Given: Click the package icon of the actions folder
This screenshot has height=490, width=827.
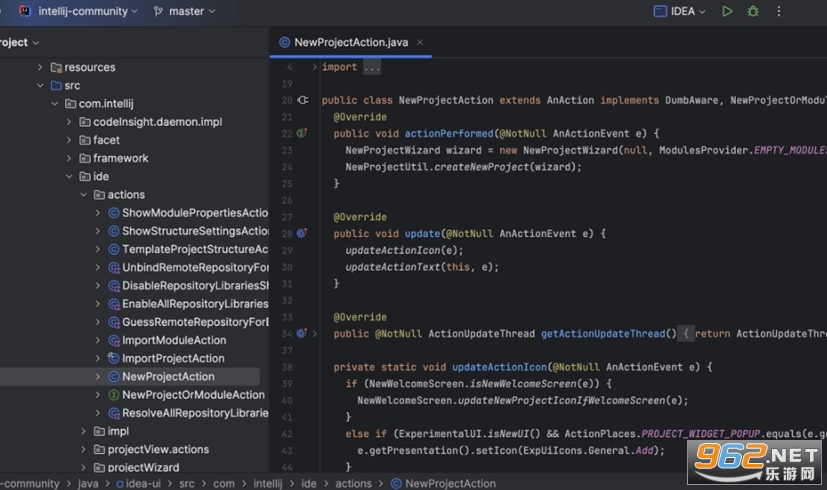Looking at the screenshot, I should tap(99, 195).
